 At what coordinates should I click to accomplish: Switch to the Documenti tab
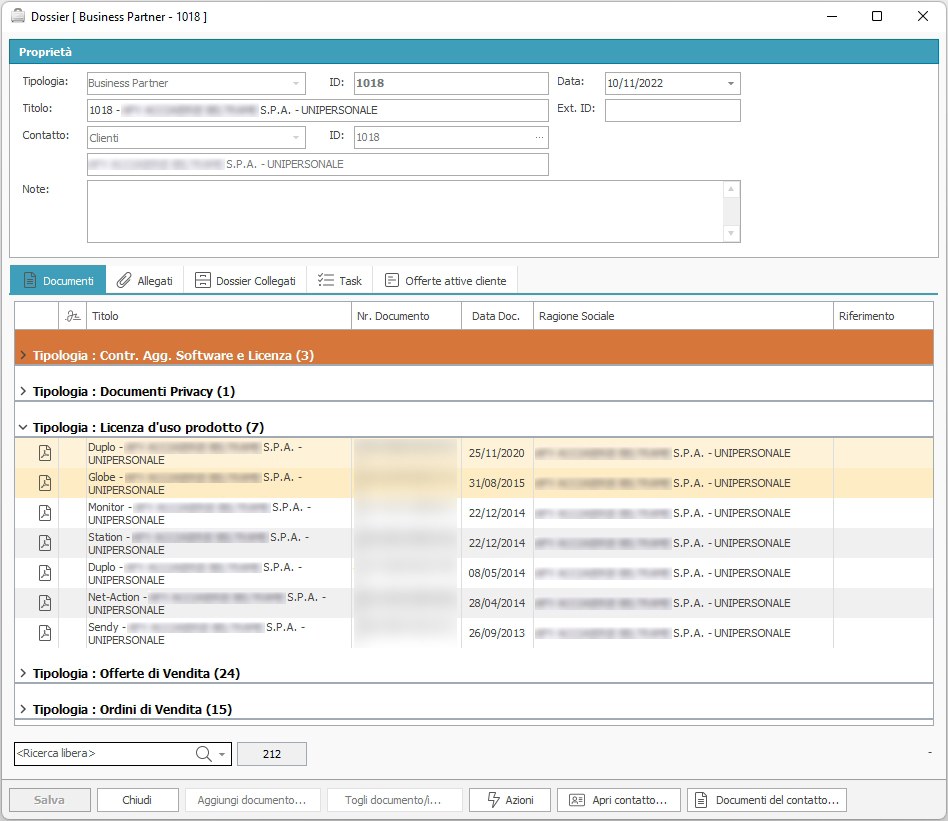(x=58, y=281)
